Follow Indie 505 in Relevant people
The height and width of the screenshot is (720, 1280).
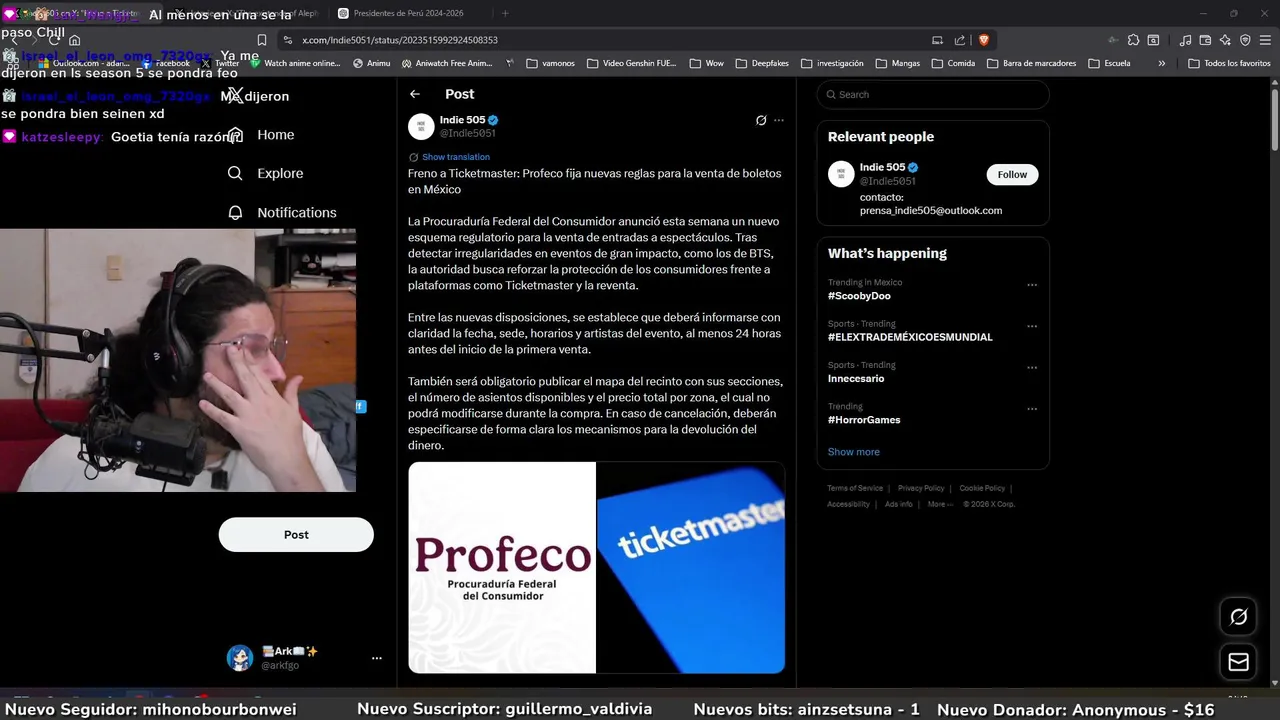point(1012,174)
